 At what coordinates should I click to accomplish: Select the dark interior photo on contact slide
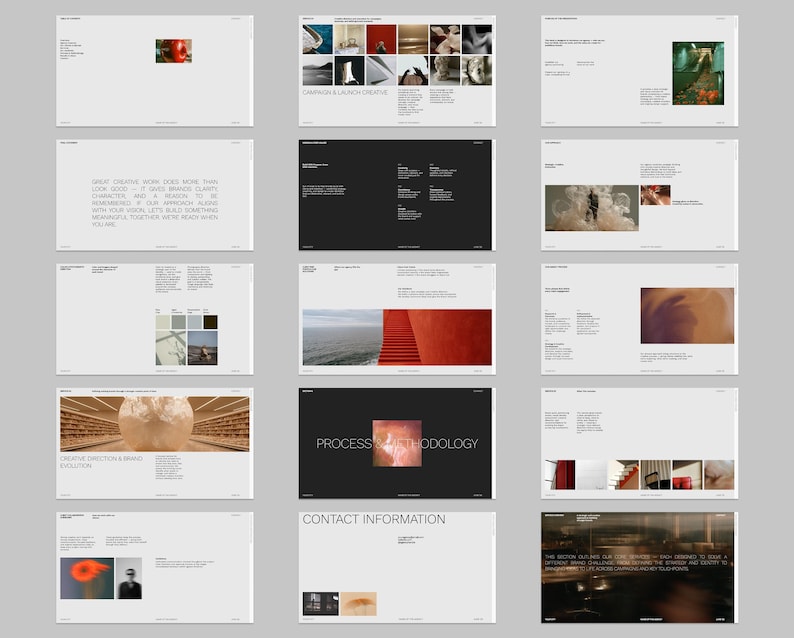coord(321,604)
